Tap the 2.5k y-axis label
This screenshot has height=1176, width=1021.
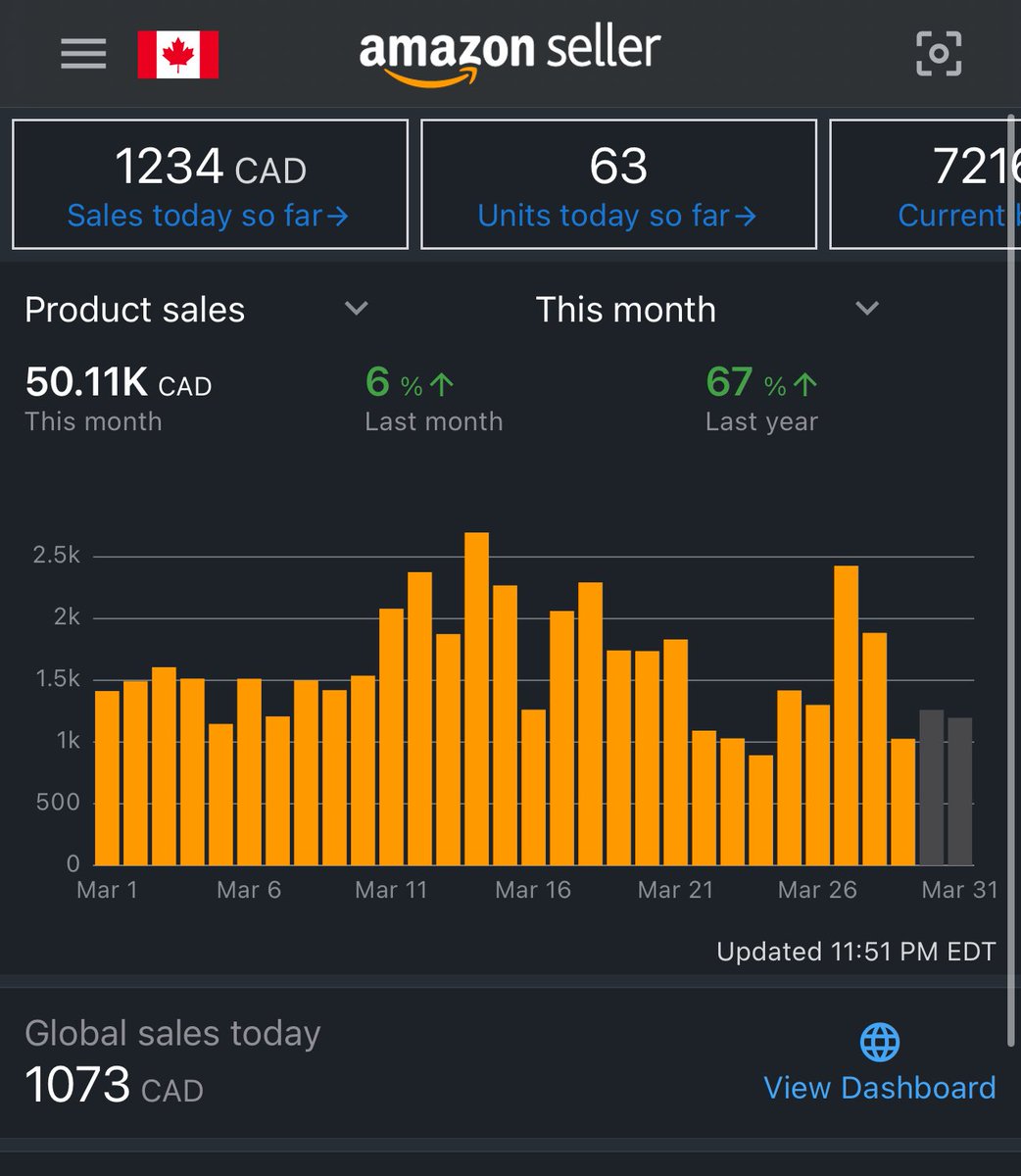pos(57,556)
